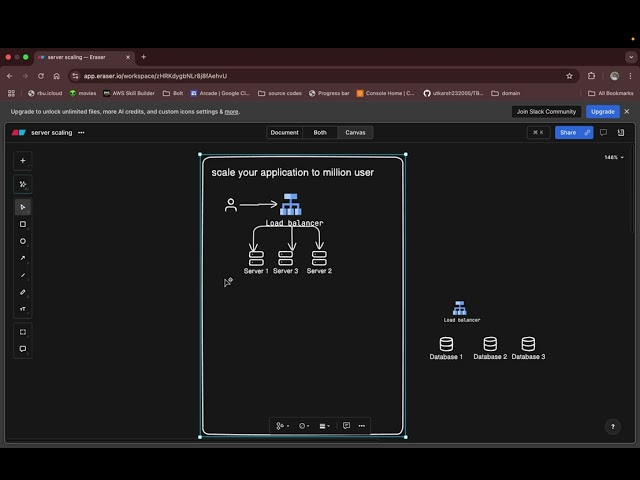Viewport: 640px width, 480px height.
Task: Copy share link via chain icon
Action: pos(587,133)
